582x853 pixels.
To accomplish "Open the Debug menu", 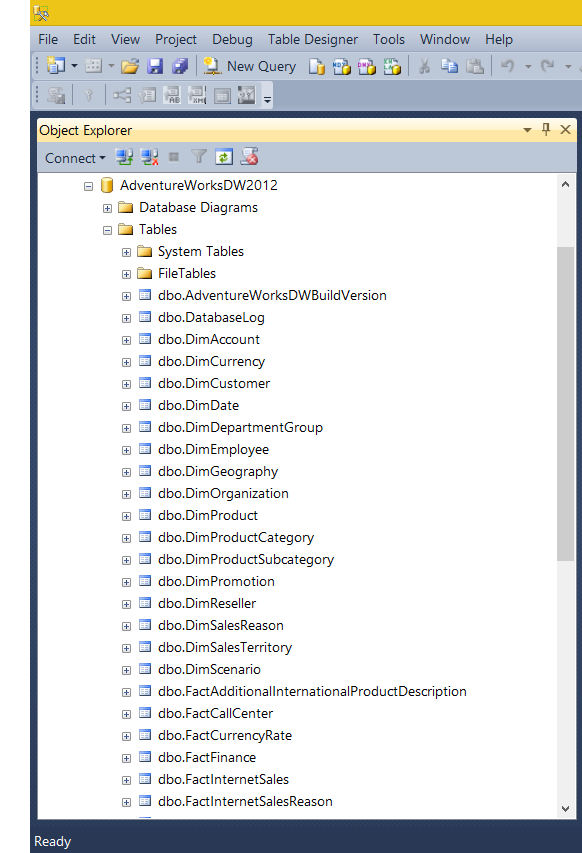I will pyautogui.click(x=232, y=40).
